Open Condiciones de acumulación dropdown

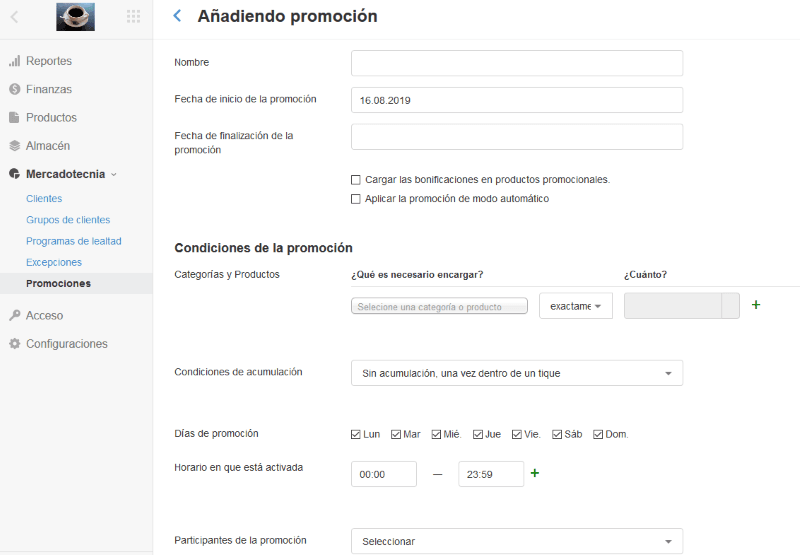[517, 373]
